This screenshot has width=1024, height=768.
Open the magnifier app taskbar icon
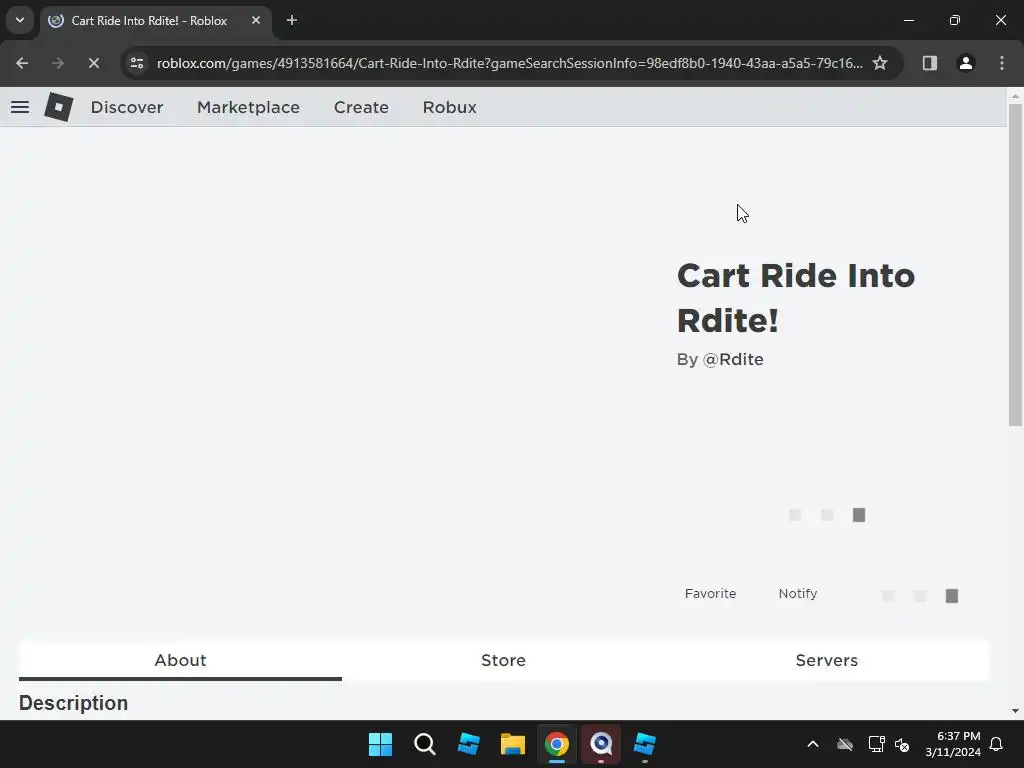(x=601, y=744)
